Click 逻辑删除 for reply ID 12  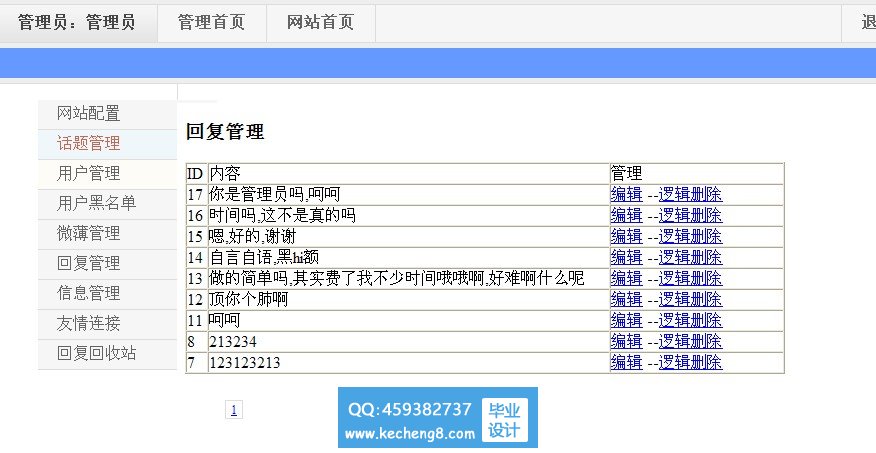pyautogui.click(x=691, y=299)
